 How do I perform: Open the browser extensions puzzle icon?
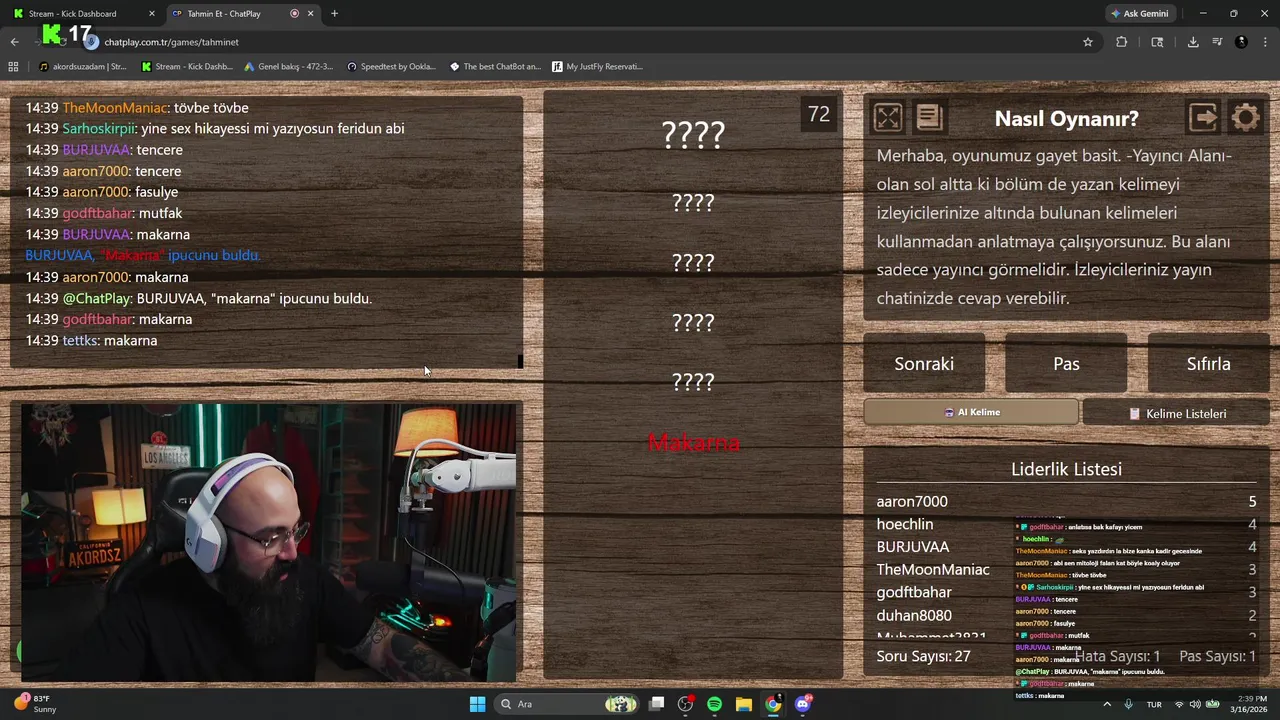[1121, 42]
